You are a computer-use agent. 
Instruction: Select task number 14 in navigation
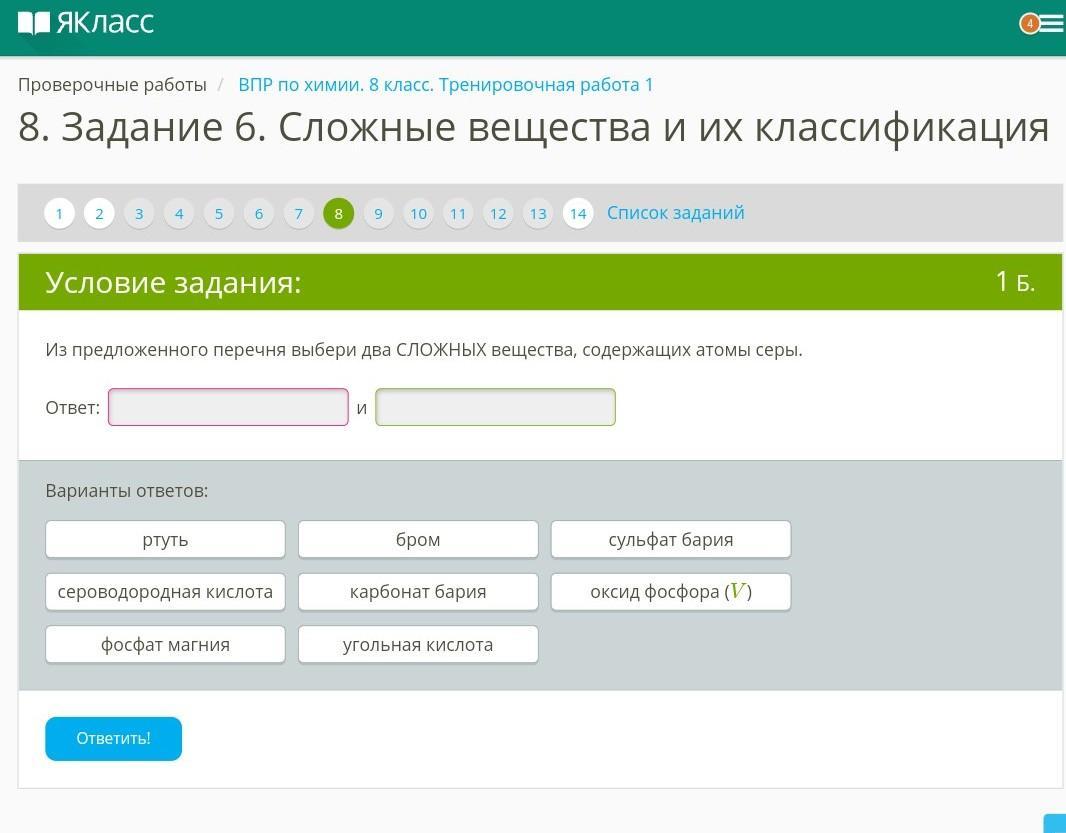(578, 213)
